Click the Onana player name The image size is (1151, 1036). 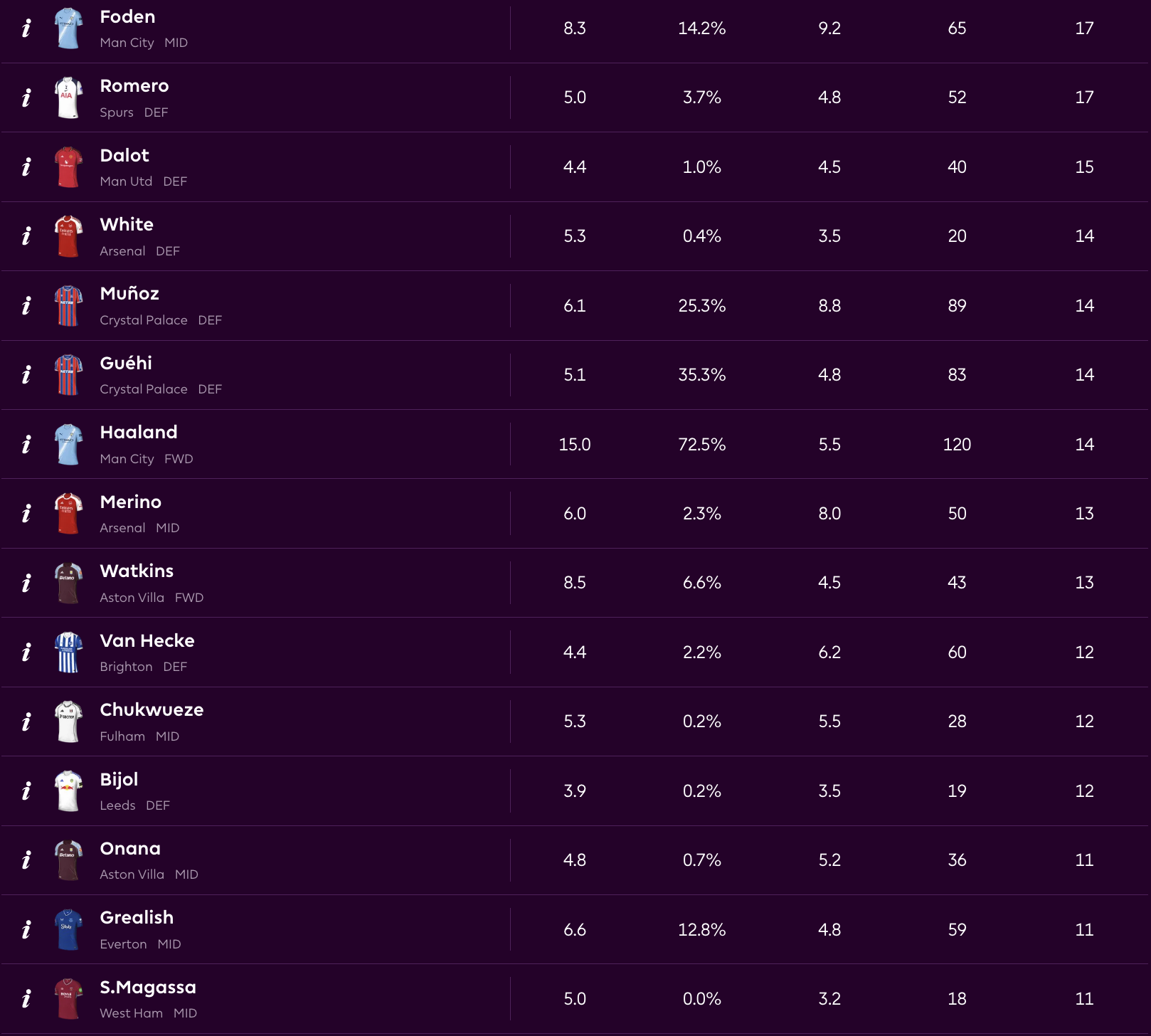pyautogui.click(x=130, y=849)
